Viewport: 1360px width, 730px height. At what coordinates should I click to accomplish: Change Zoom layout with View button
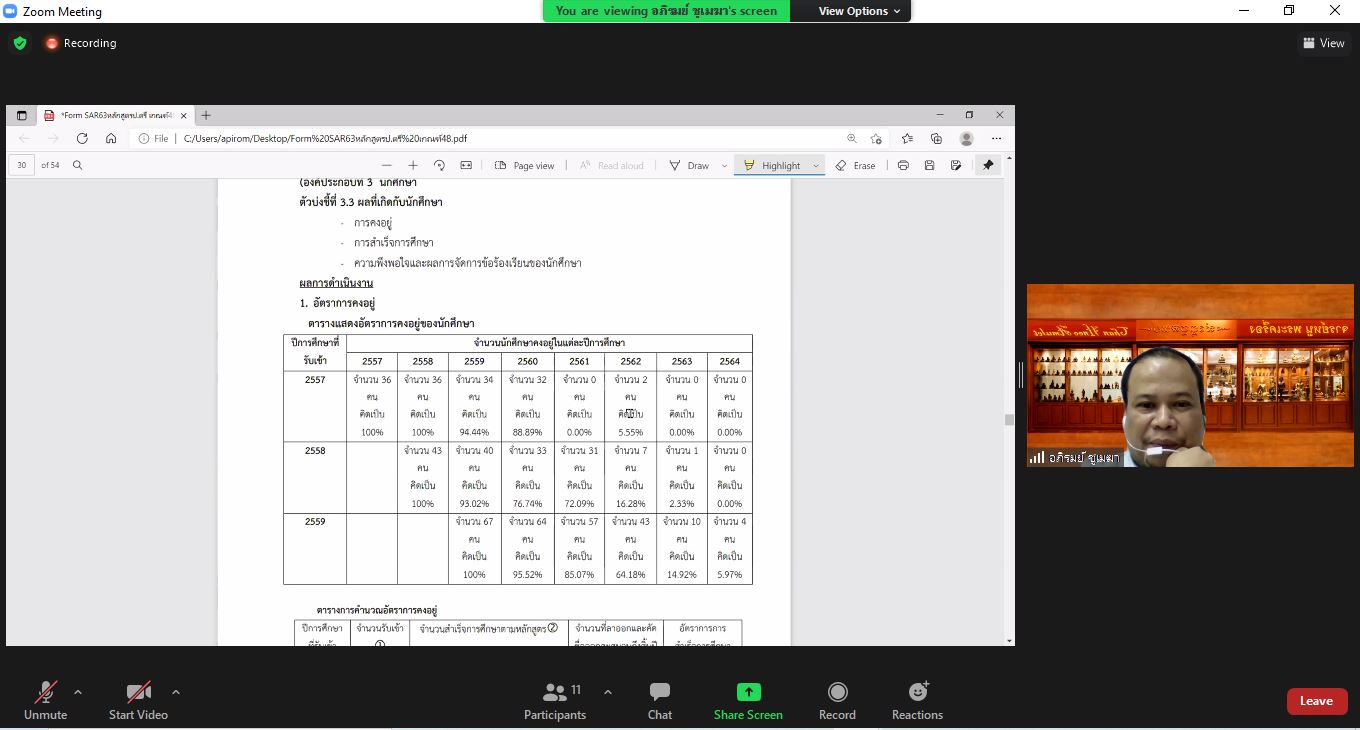pos(1323,43)
